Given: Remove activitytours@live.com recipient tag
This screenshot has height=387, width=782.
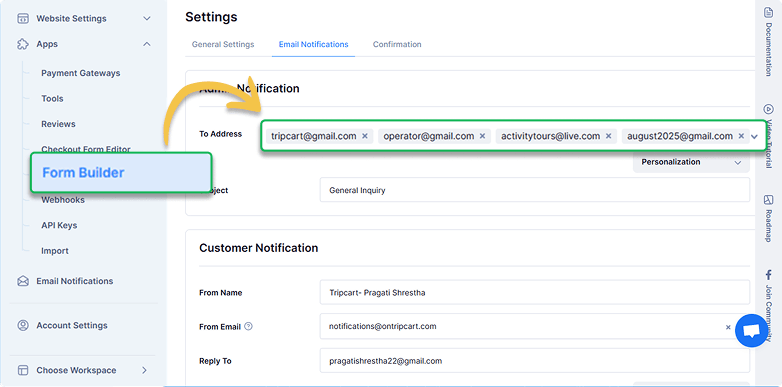Looking at the screenshot, I should [x=608, y=136].
